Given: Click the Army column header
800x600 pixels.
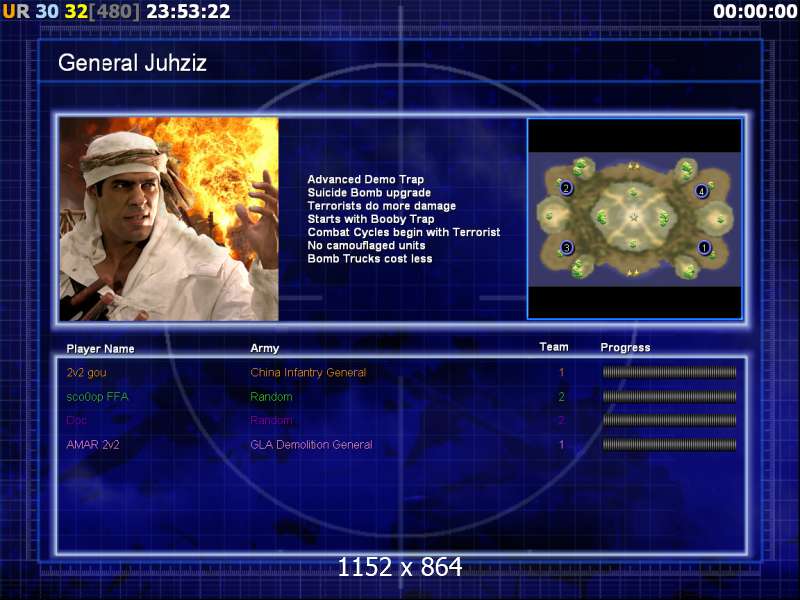Looking at the screenshot, I should [x=264, y=348].
